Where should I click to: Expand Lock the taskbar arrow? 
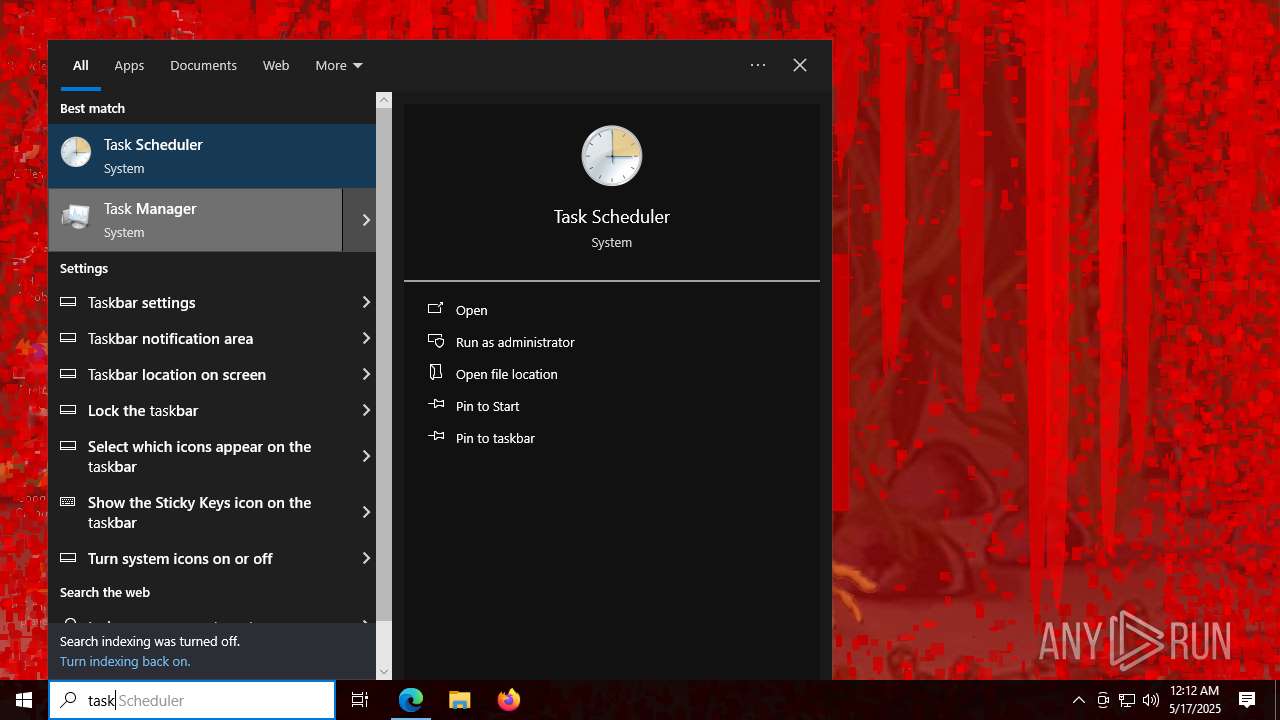click(x=366, y=410)
